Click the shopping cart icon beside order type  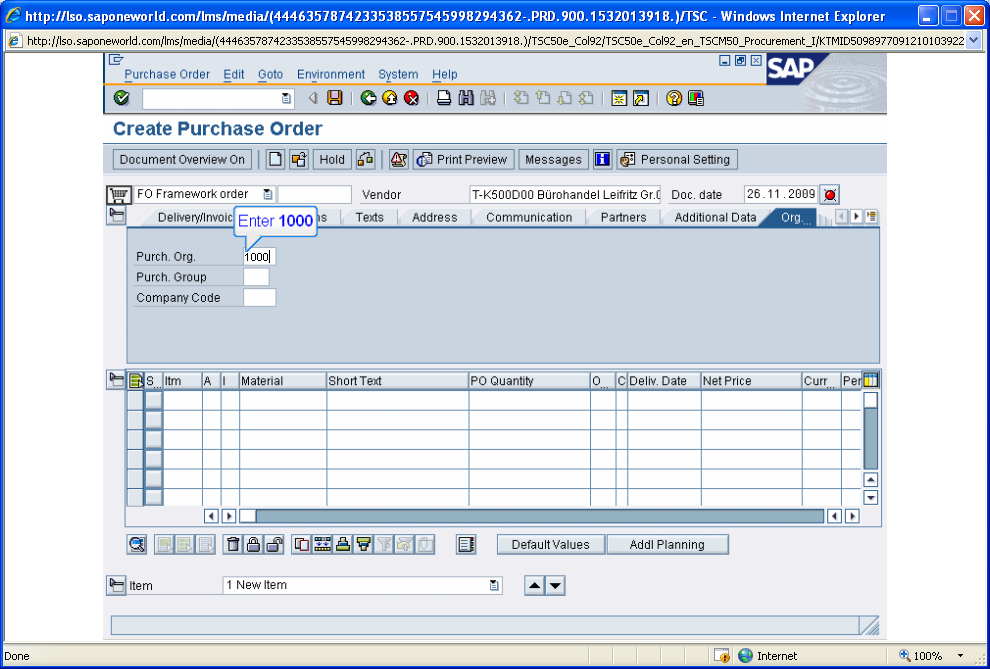[117, 194]
